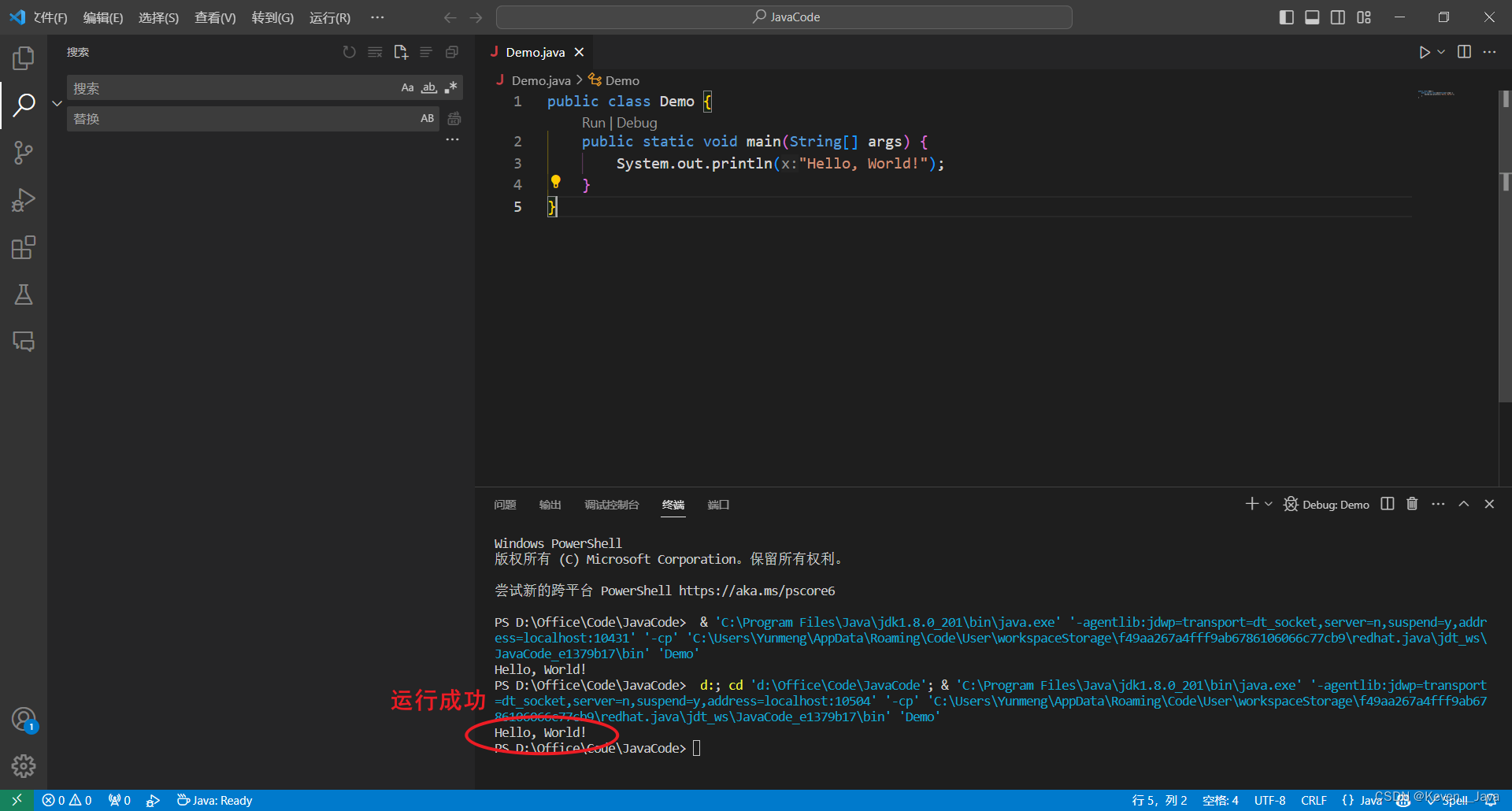Refresh search results

point(349,52)
